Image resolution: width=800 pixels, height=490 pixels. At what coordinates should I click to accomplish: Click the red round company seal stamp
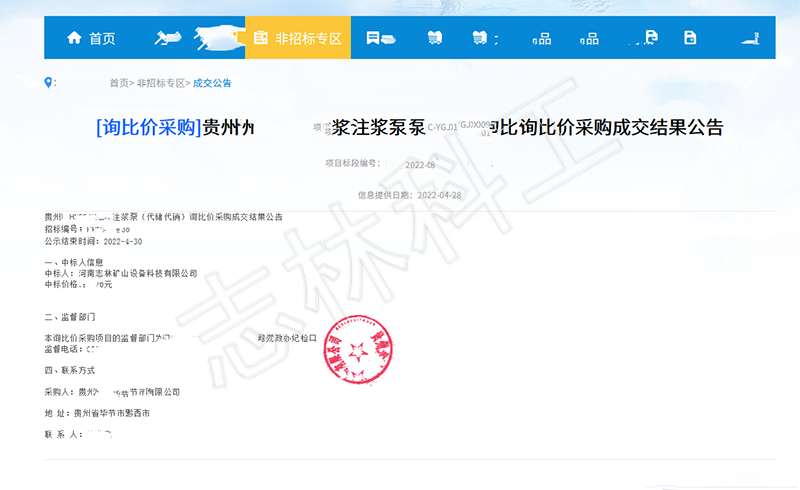point(358,350)
